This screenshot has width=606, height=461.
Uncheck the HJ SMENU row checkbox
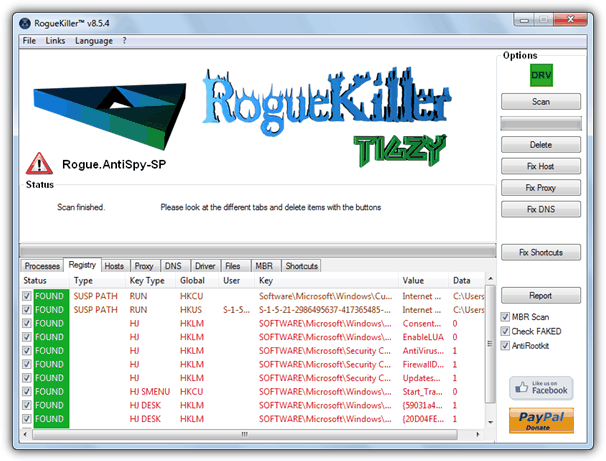(x=27, y=391)
